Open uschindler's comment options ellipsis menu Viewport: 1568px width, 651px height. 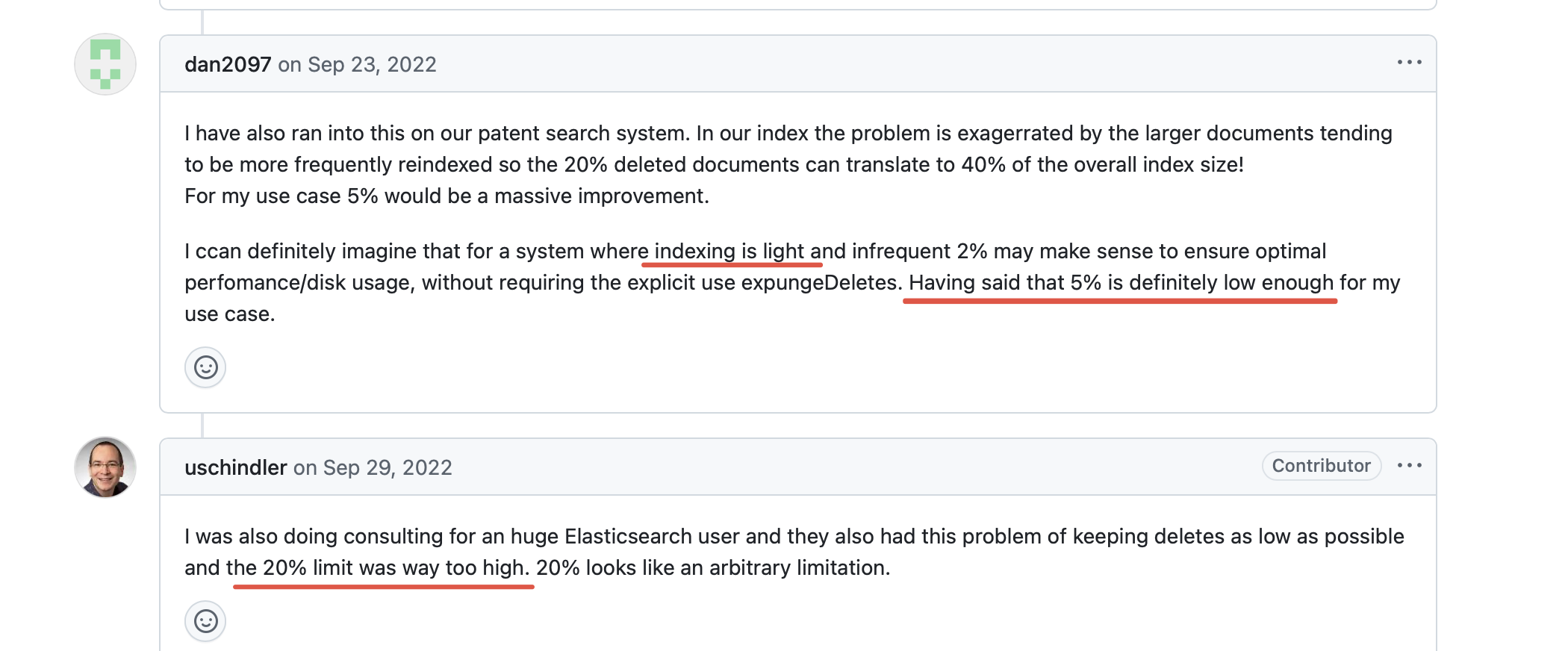pos(1409,466)
